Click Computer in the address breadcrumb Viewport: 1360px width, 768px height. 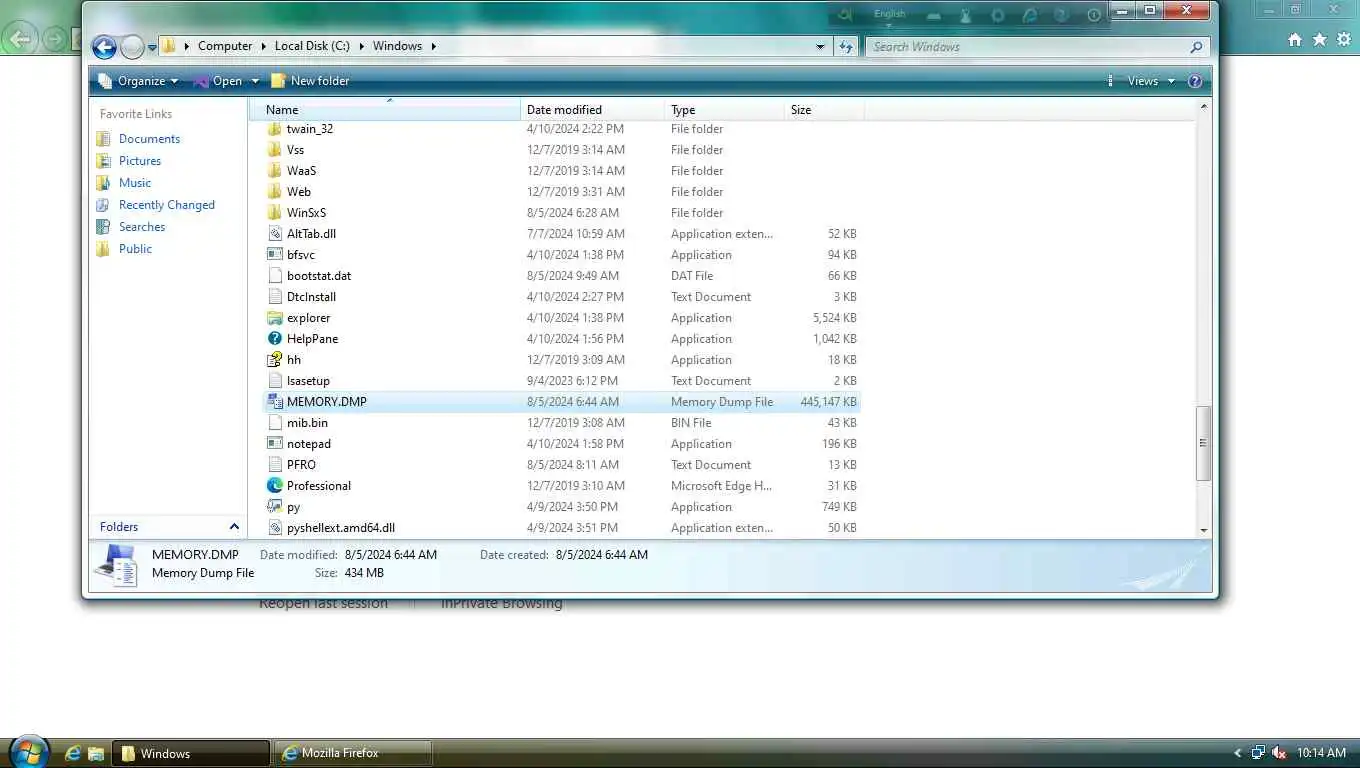(x=225, y=46)
